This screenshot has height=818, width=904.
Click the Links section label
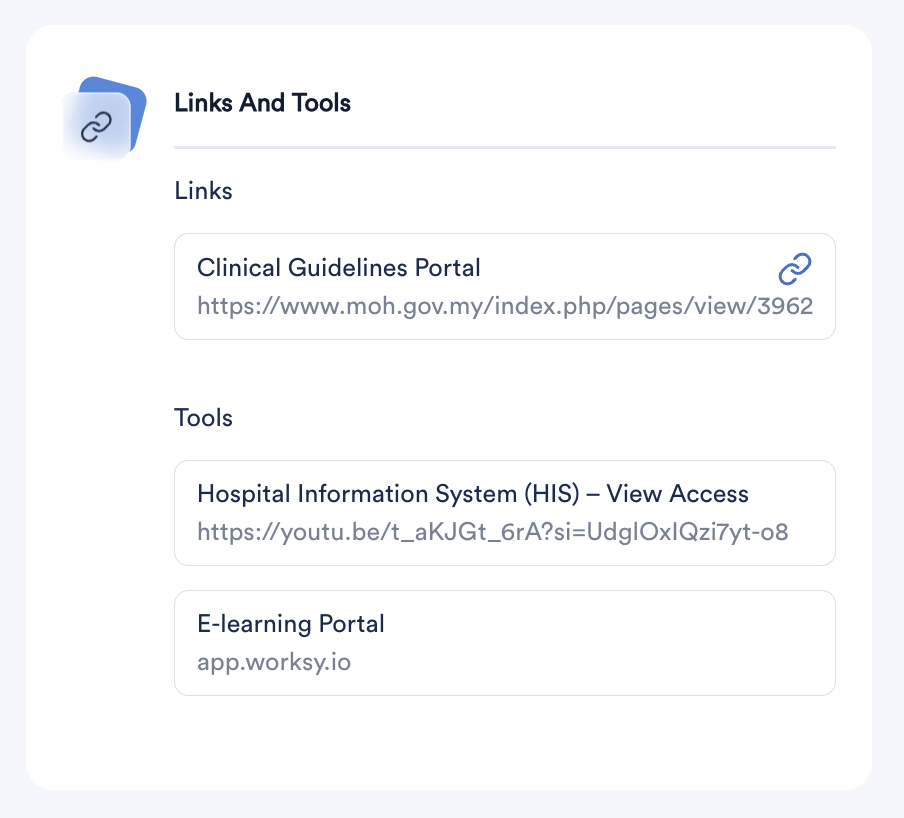[203, 191]
